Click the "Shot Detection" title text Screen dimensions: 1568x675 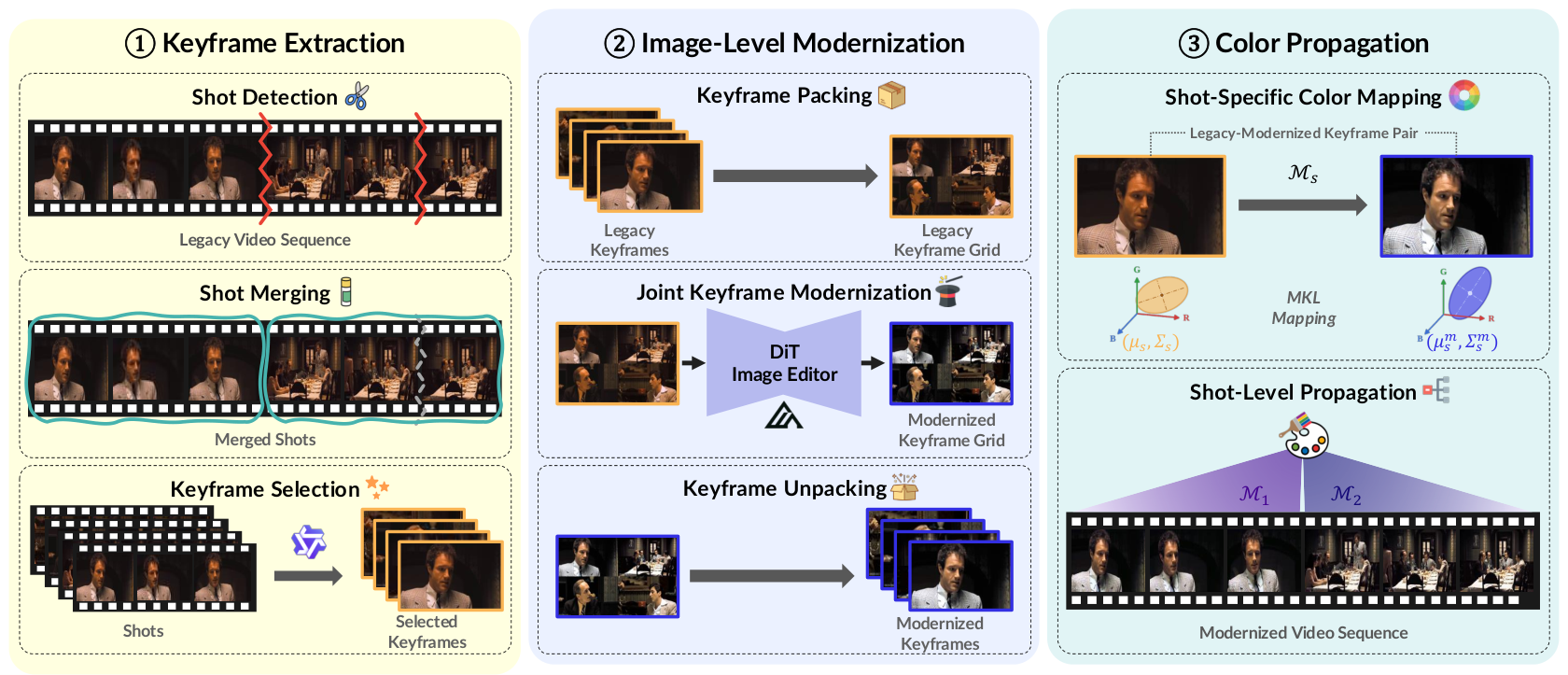click(265, 97)
